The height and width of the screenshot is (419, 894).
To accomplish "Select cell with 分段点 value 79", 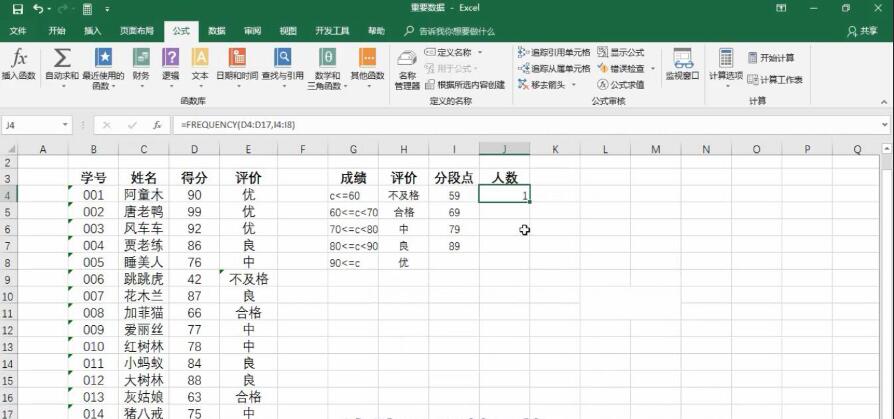I will (x=454, y=229).
